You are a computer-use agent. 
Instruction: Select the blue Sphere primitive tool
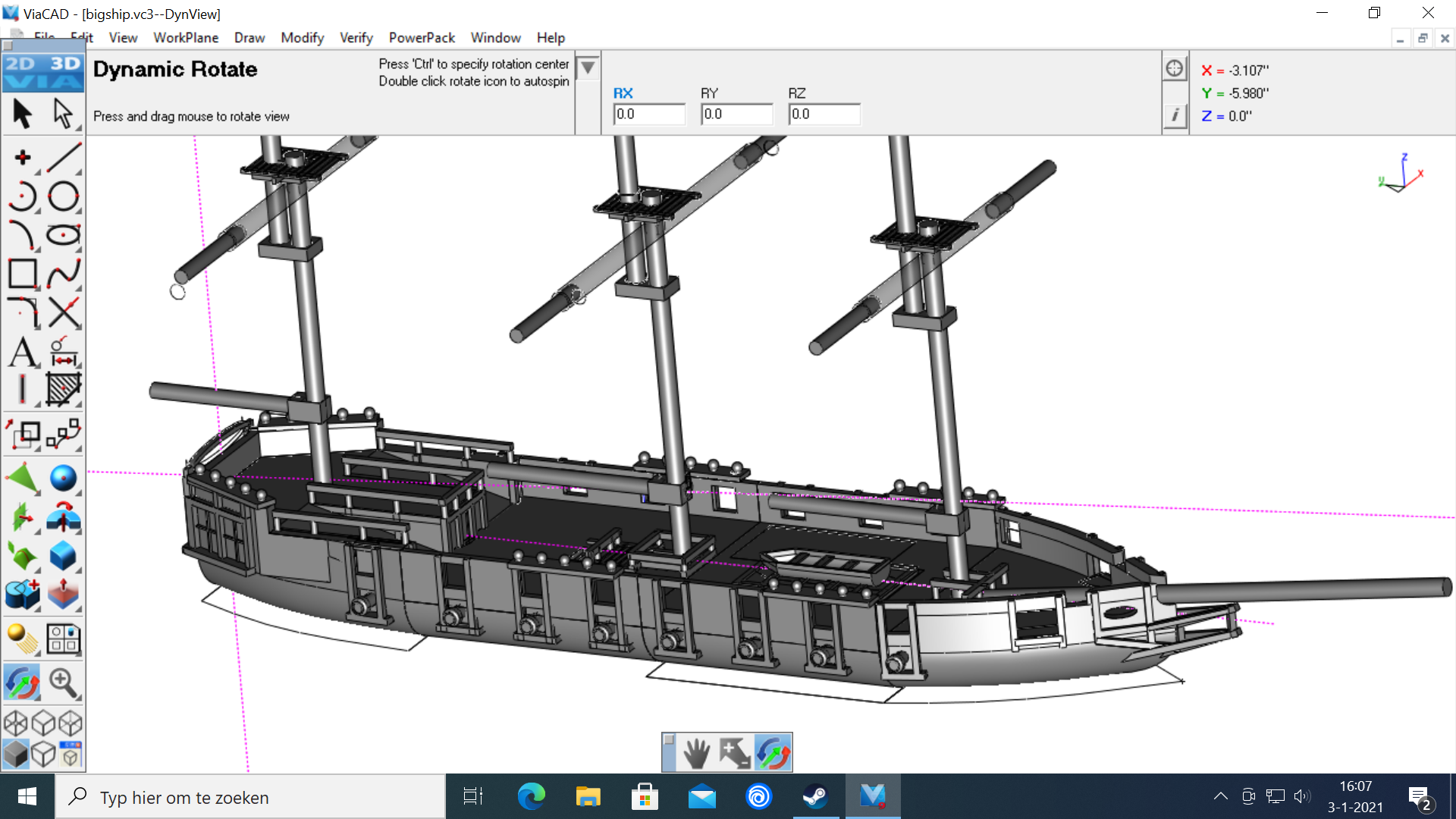[64, 479]
